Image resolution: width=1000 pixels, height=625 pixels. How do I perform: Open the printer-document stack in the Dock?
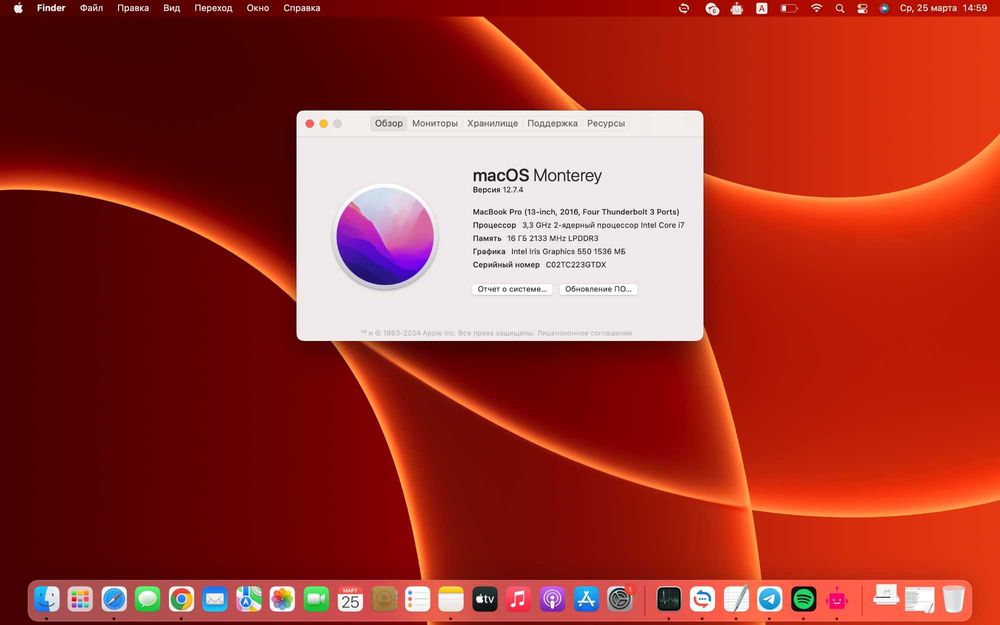pos(885,597)
